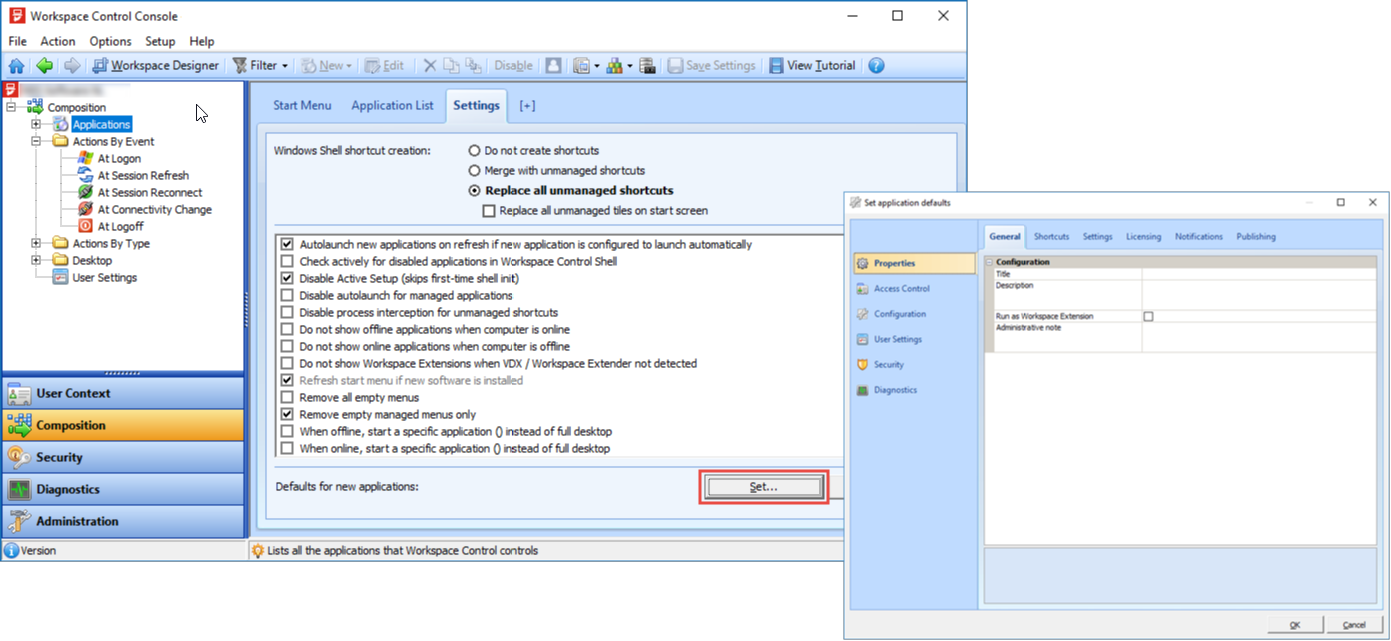Enable Replace all unmanaged tiles on start screen

click(489, 210)
